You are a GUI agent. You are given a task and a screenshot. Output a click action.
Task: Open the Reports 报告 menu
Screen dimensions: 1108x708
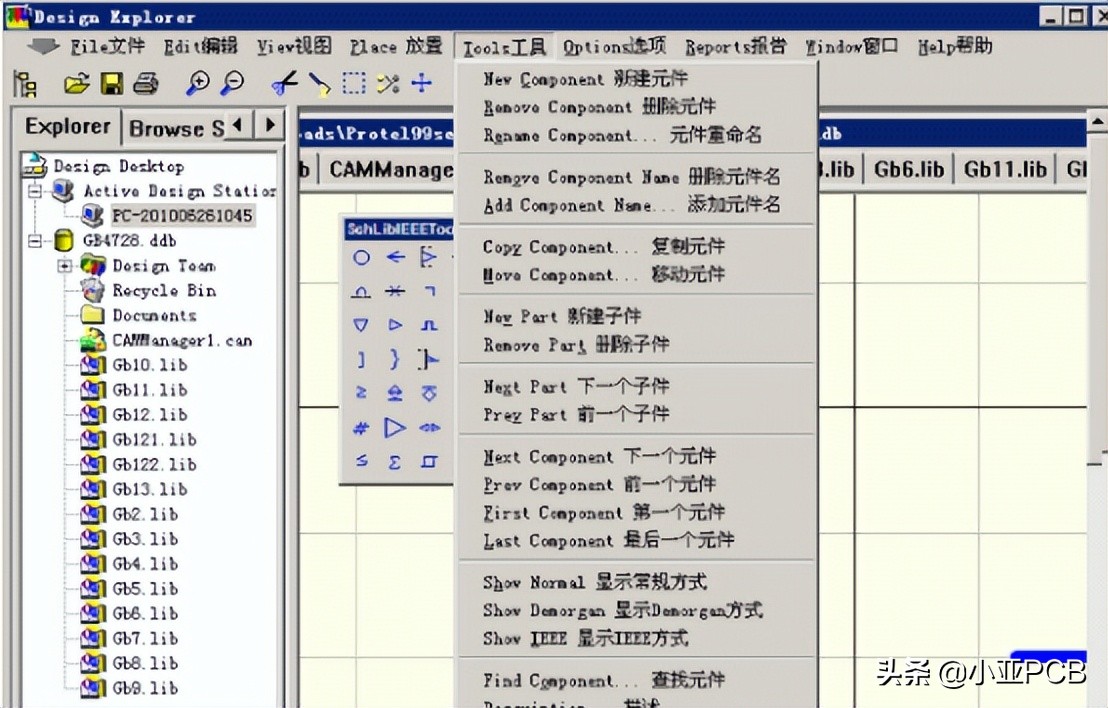click(735, 47)
